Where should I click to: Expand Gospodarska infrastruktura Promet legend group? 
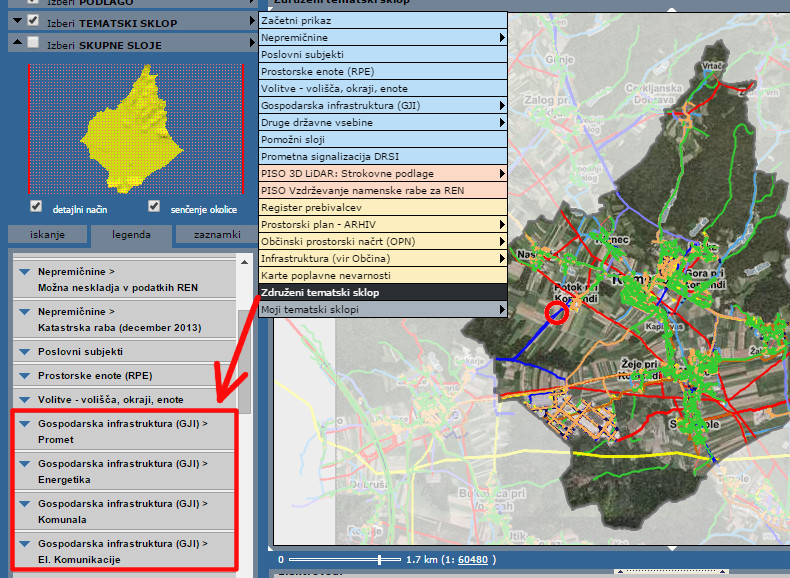click(x=24, y=423)
